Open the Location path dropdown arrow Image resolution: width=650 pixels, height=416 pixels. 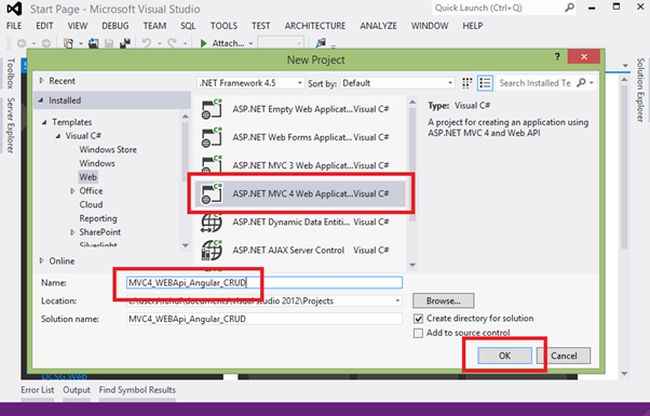click(x=397, y=301)
